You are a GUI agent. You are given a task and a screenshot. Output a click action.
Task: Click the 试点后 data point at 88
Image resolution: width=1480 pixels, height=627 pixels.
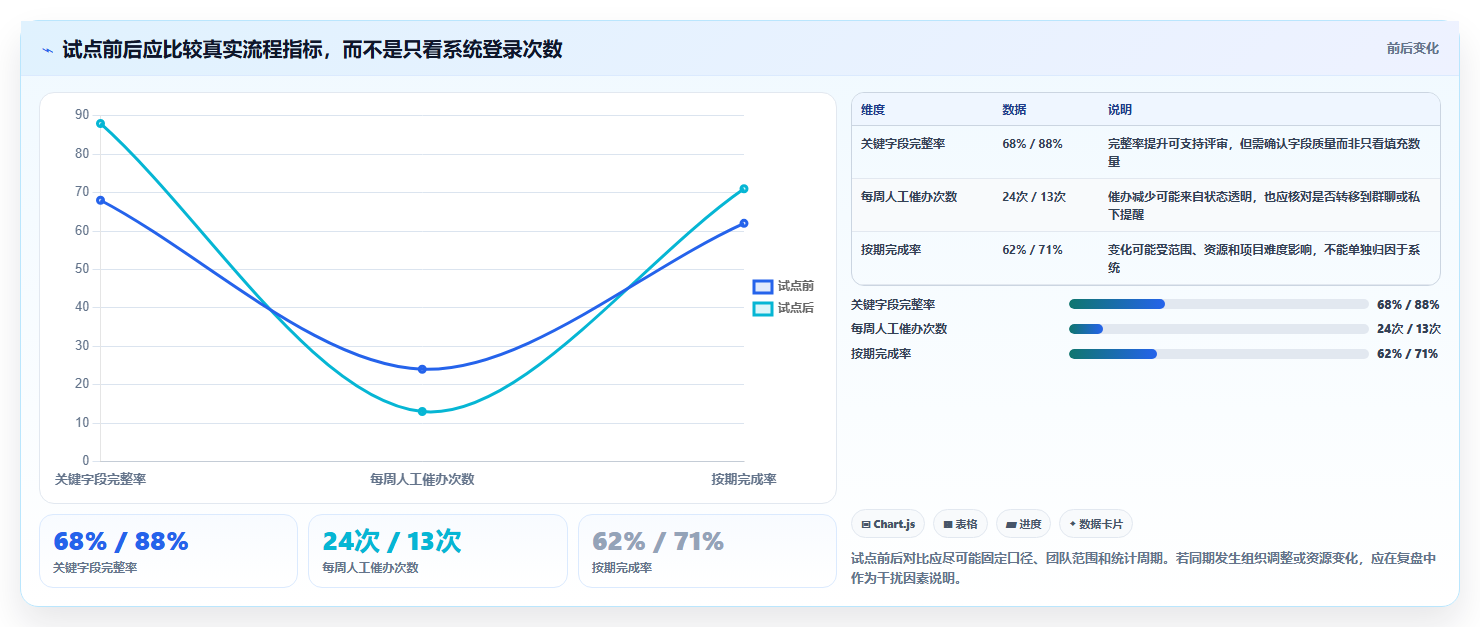(100, 123)
